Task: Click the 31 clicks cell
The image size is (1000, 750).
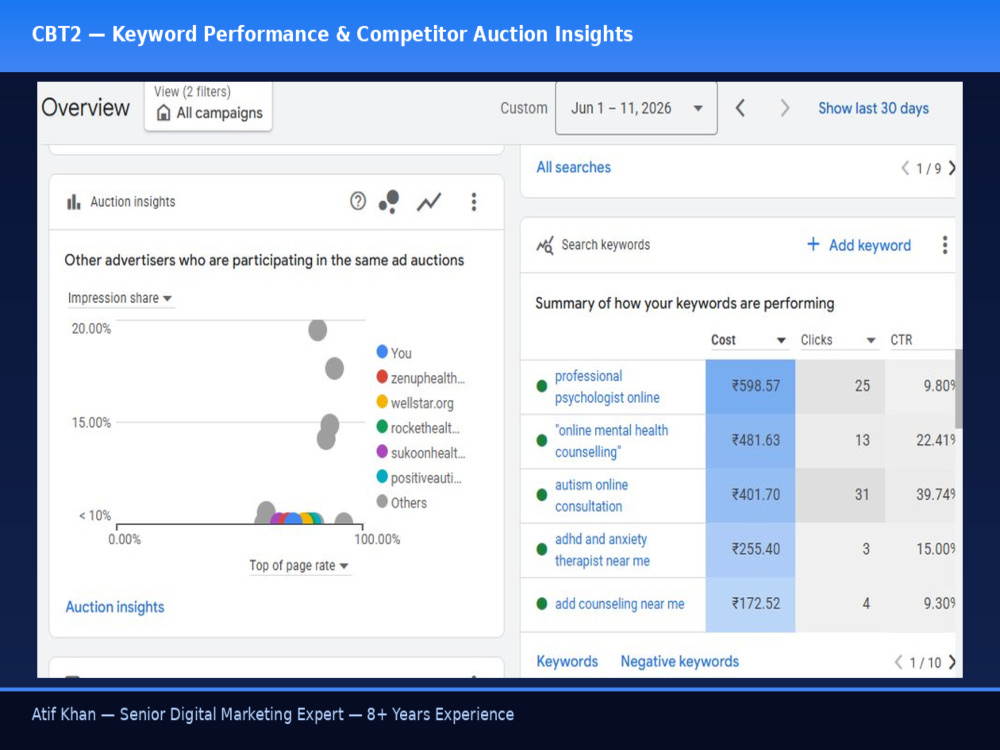Action: click(840, 495)
